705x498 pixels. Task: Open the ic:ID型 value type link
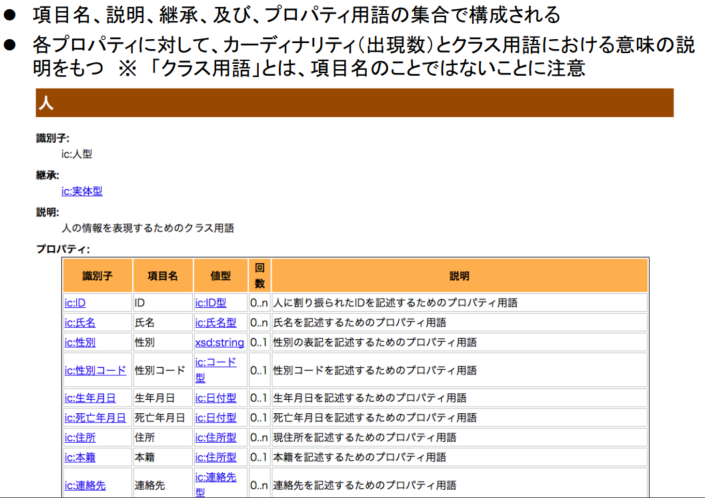211,302
